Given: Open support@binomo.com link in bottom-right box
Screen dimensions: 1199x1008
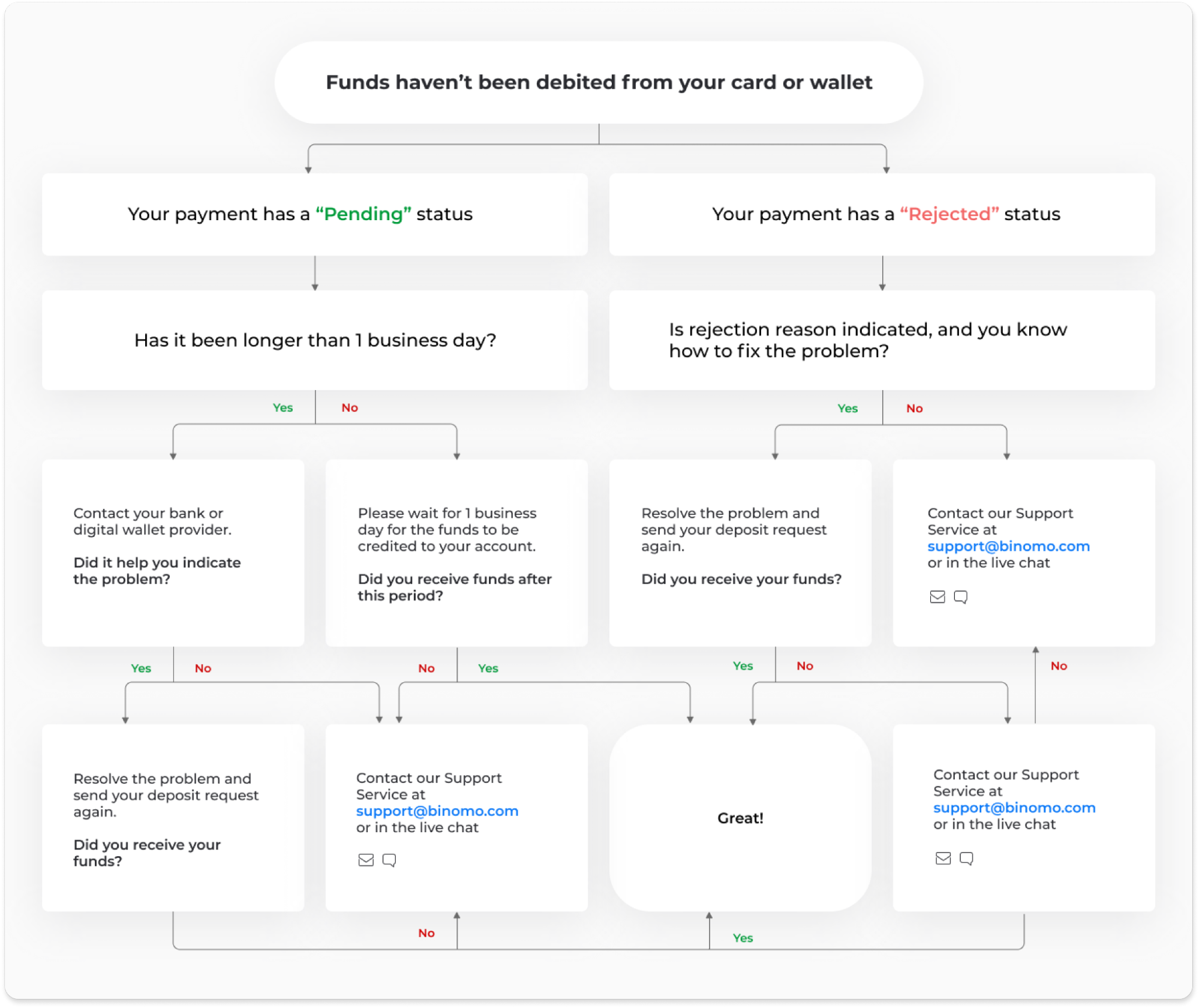Looking at the screenshot, I should [1014, 808].
